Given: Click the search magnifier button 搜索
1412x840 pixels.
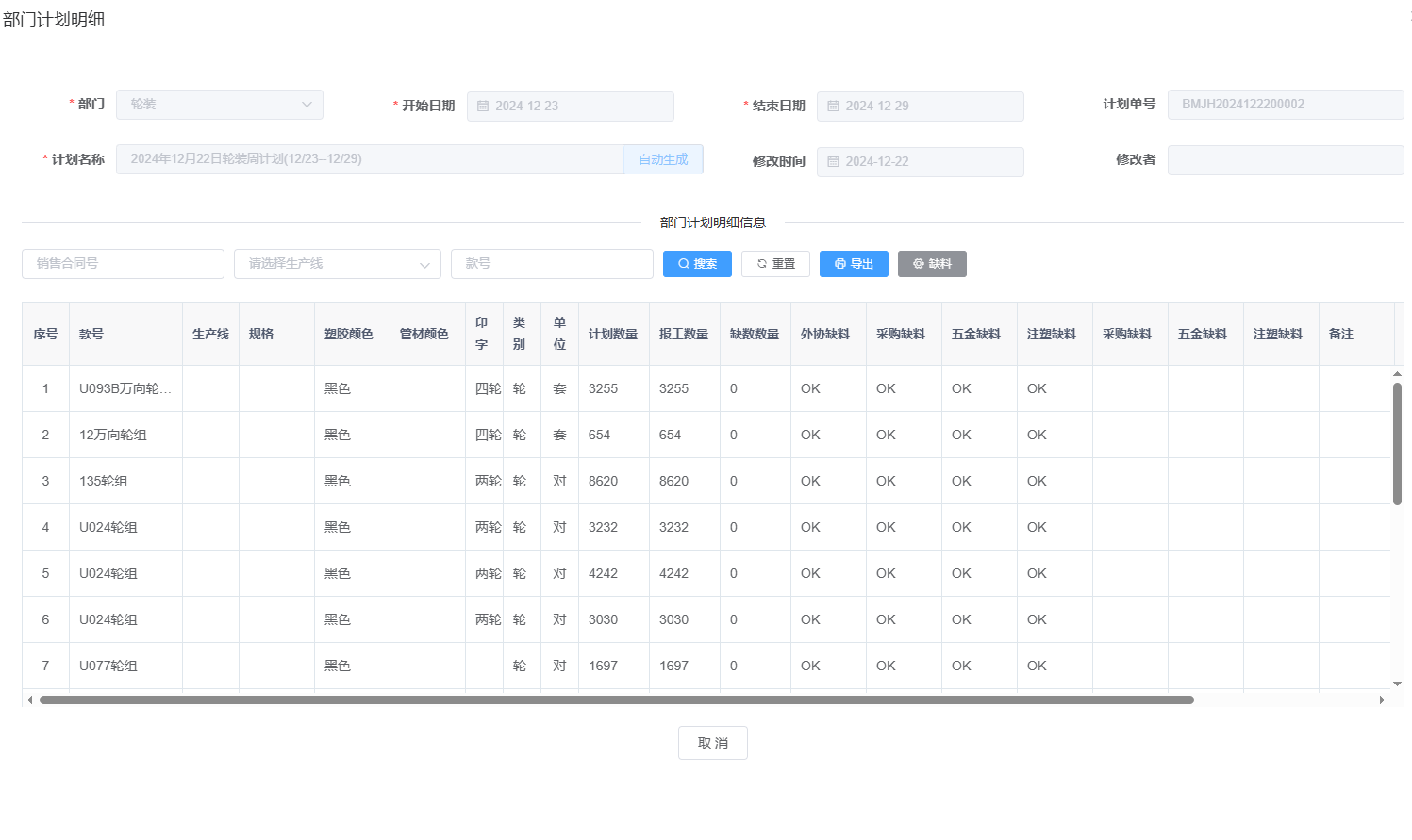Looking at the screenshot, I should click(x=697, y=264).
